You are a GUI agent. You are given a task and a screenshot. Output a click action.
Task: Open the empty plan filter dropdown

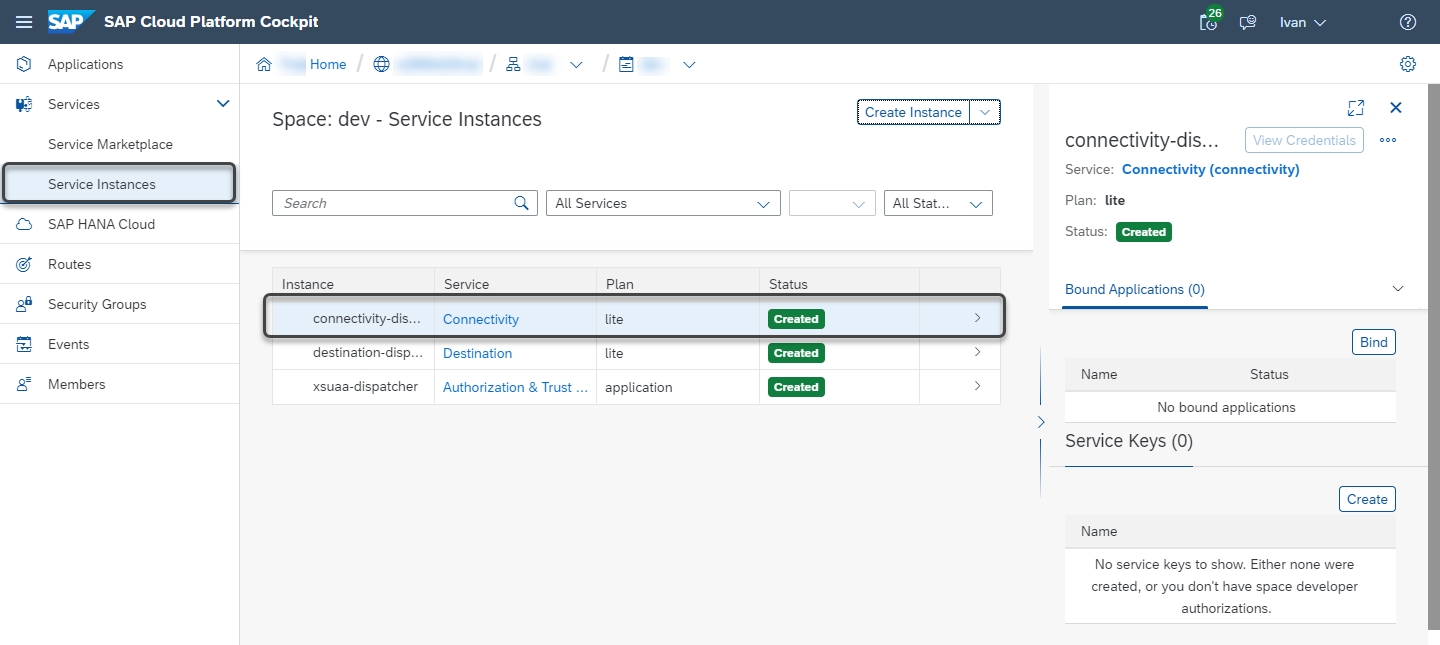pos(832,203)
